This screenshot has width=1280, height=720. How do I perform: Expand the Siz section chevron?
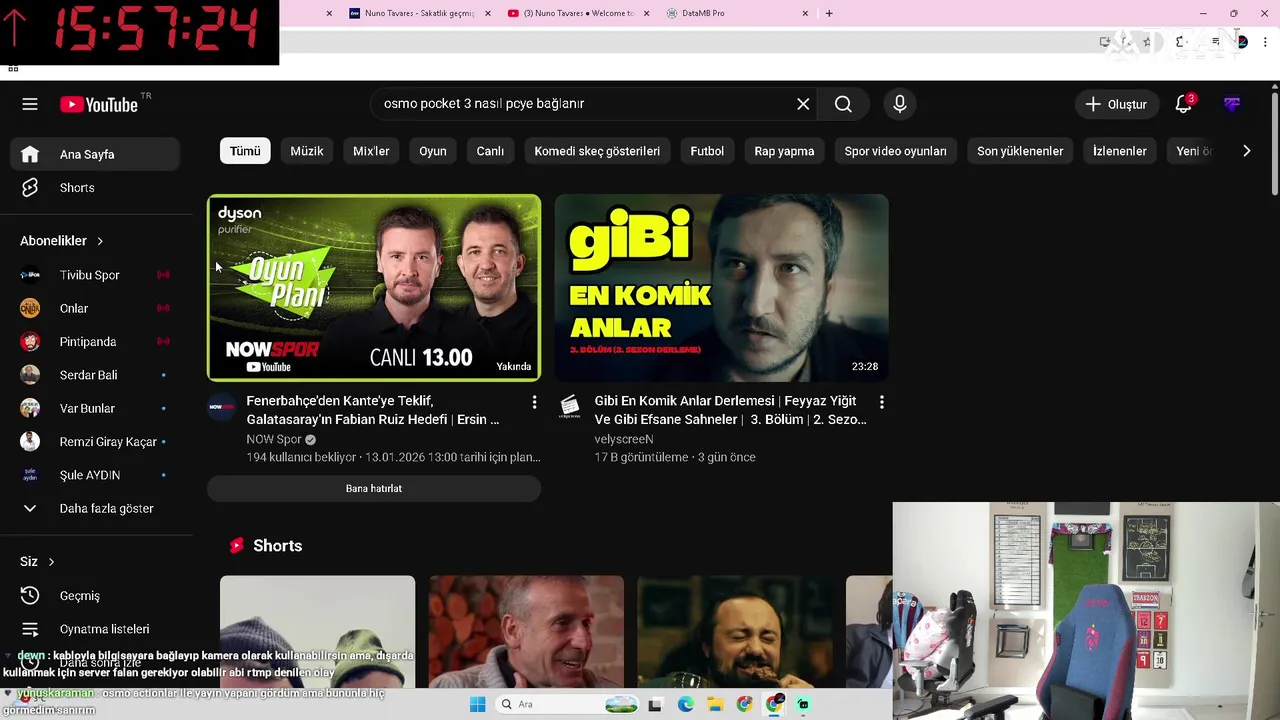51,562
